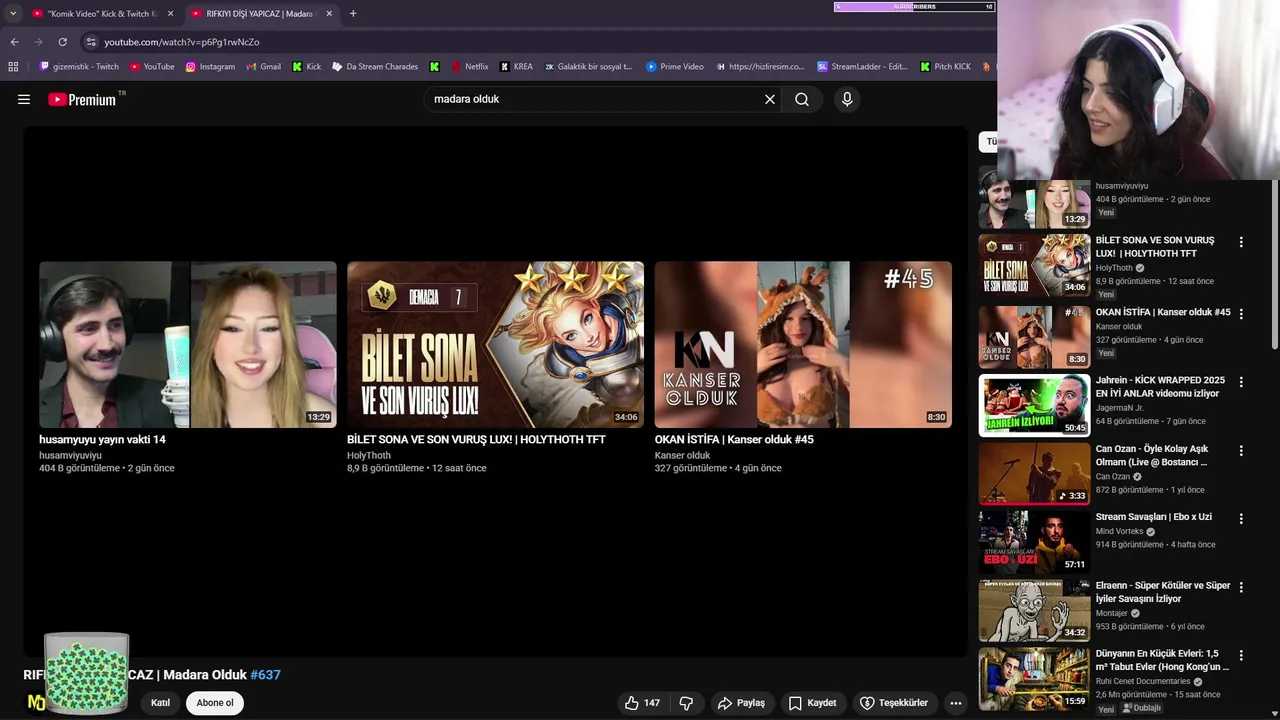
Task: Open options for Dünyanın En Küçük Evleri
Action: point(1241,655)
